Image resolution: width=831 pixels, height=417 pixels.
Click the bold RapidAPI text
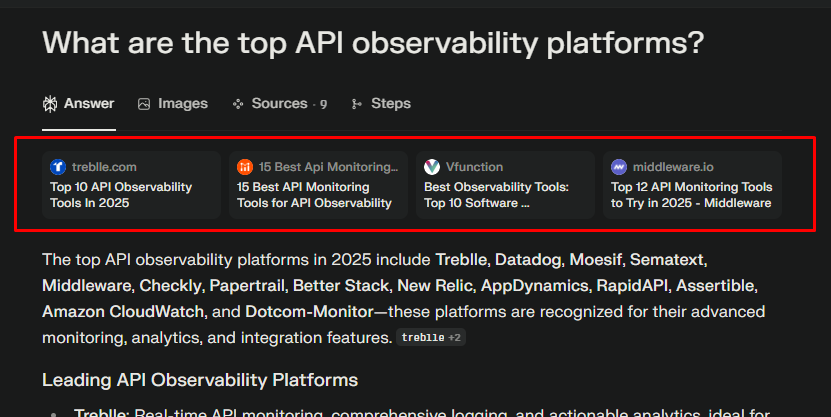632,286
